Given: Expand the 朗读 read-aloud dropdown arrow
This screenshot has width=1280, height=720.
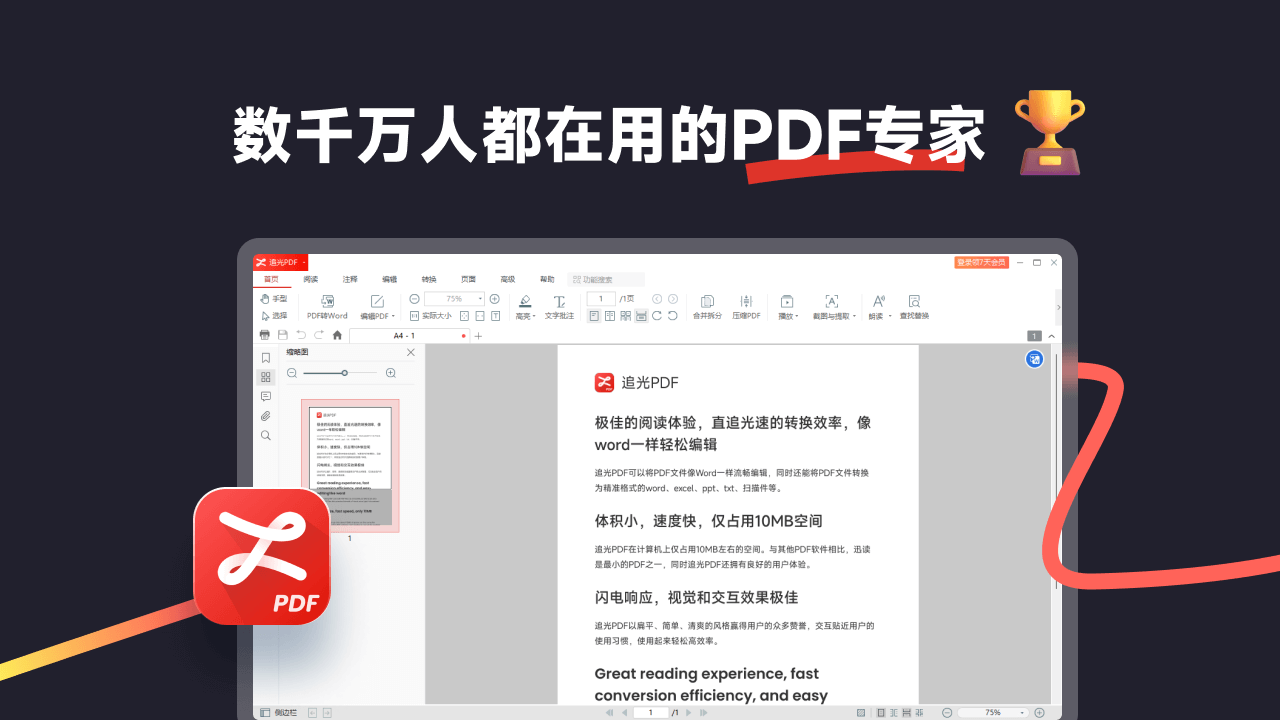Looking at the screenshot, I should [890, 316].
